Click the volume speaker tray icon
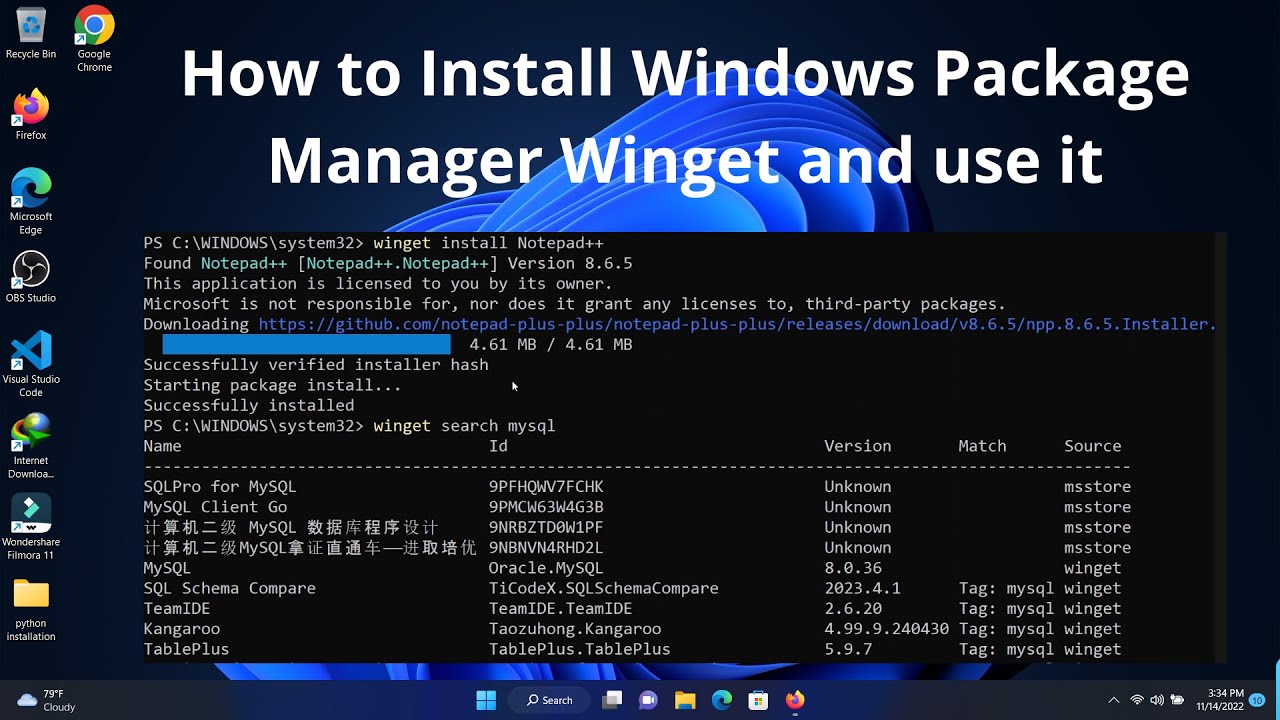 click(x=1157, y=700)
